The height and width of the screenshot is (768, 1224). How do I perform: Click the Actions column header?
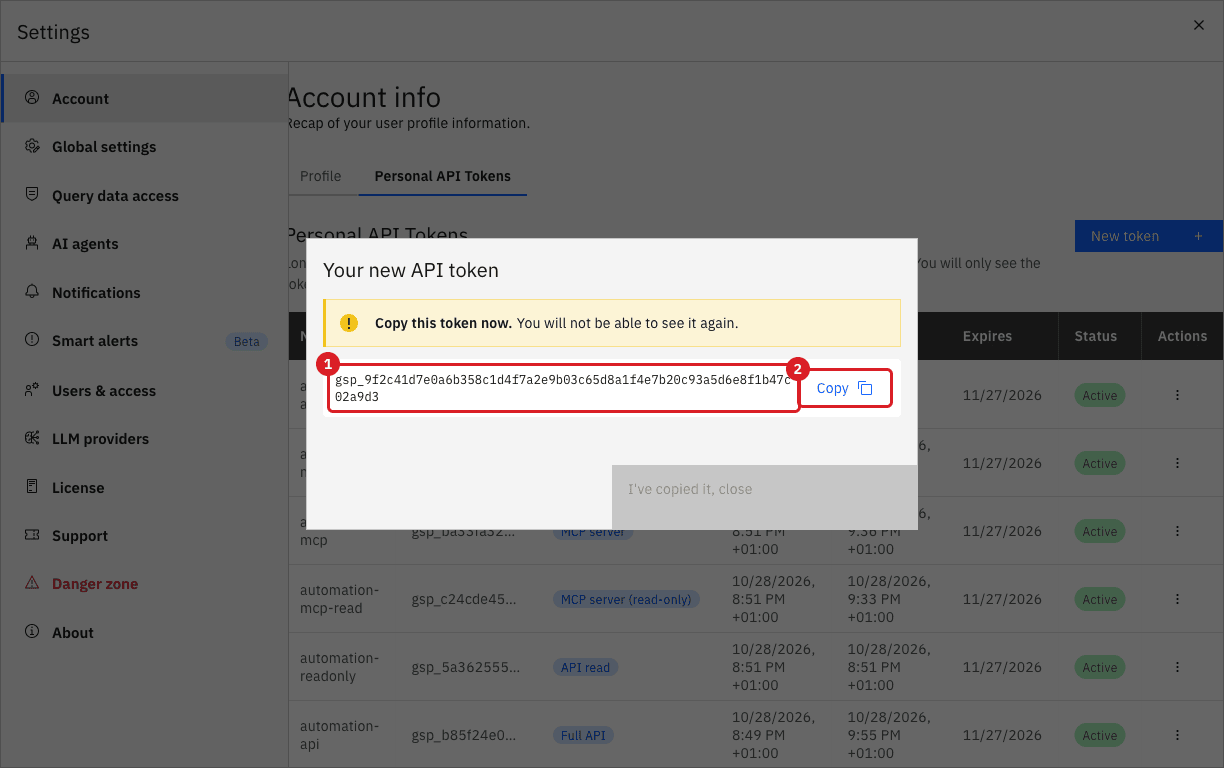[x=1182, y=336]
